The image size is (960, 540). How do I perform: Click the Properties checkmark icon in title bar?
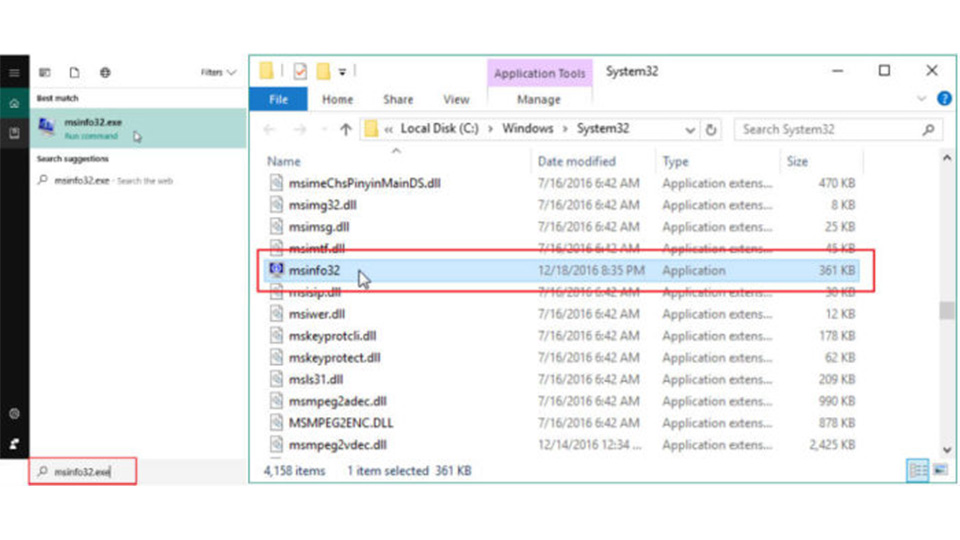(300, 72)
